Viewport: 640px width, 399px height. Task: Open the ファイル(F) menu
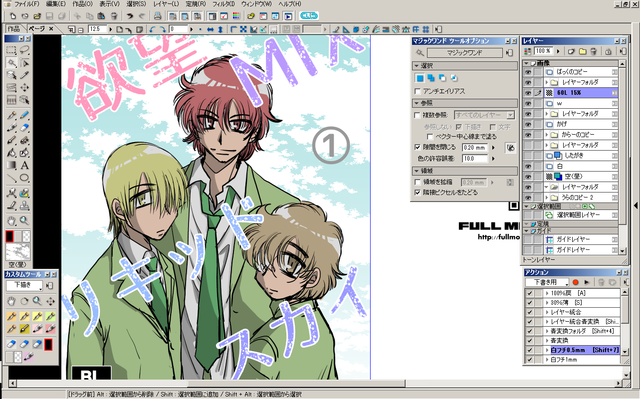[27, 4]
